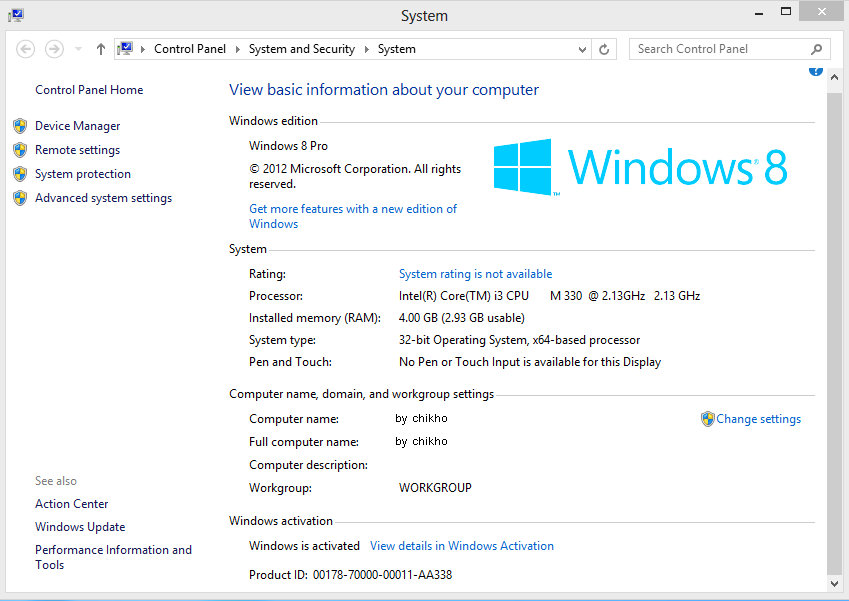The width and height of the screenshot is (849, 601).
Task: Open Windows Update
Action: pyautogui.click(x=80, y=527)
